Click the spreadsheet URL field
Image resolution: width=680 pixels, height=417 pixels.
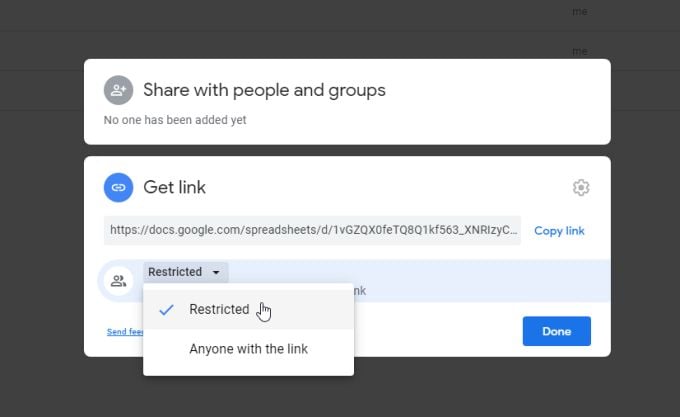[x=314, y=230]
